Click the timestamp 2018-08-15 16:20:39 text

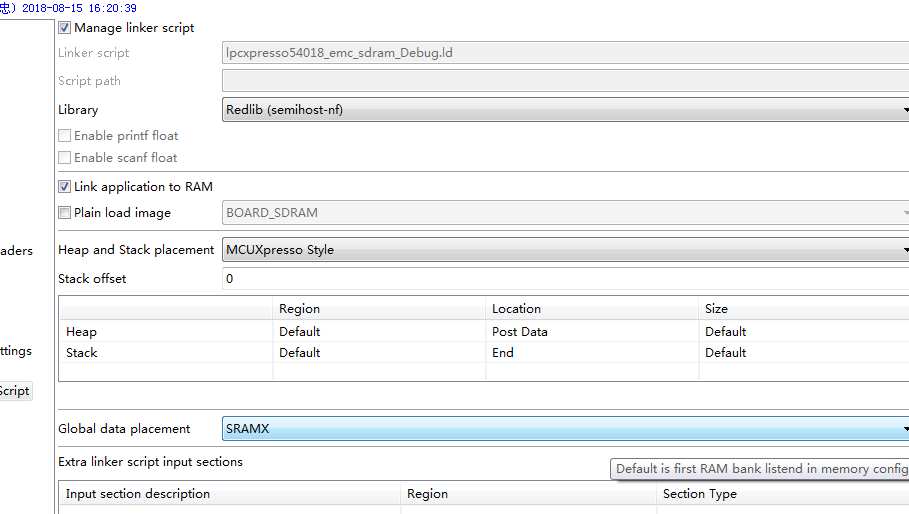click(79, 8)
